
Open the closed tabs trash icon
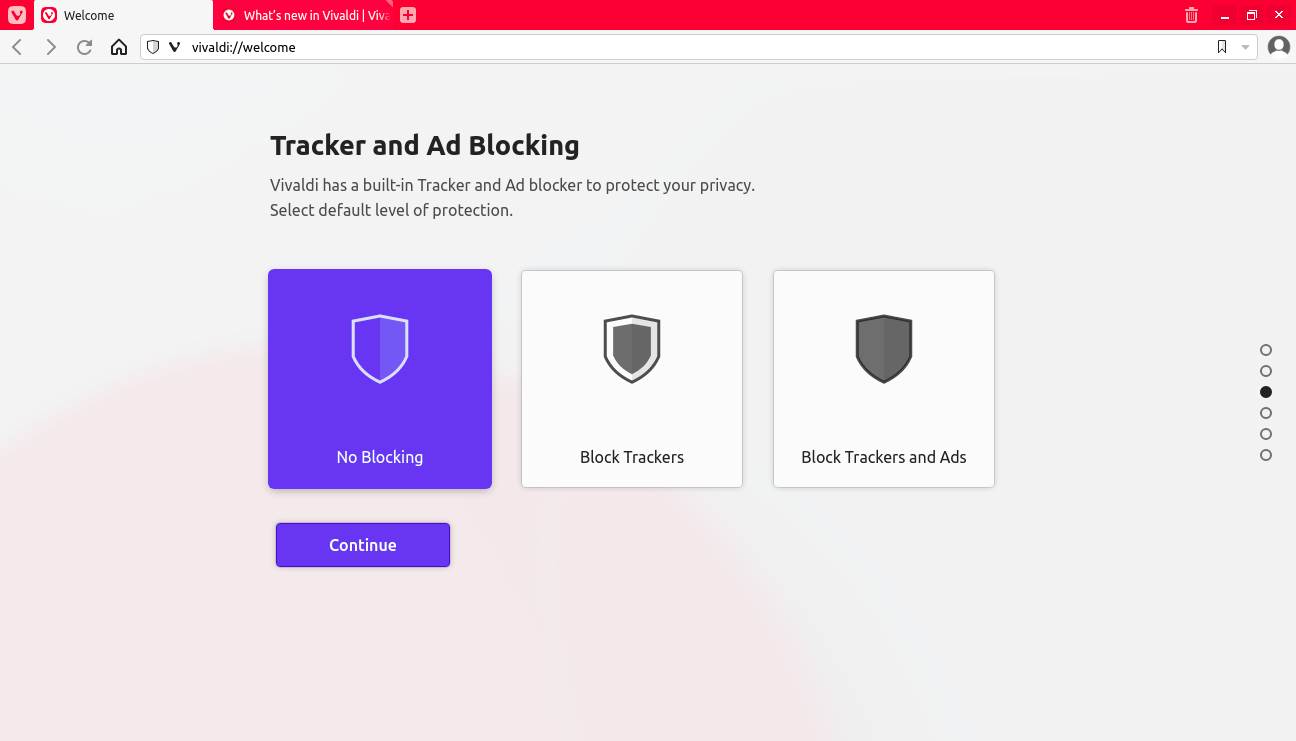(x=1191, y=15)
